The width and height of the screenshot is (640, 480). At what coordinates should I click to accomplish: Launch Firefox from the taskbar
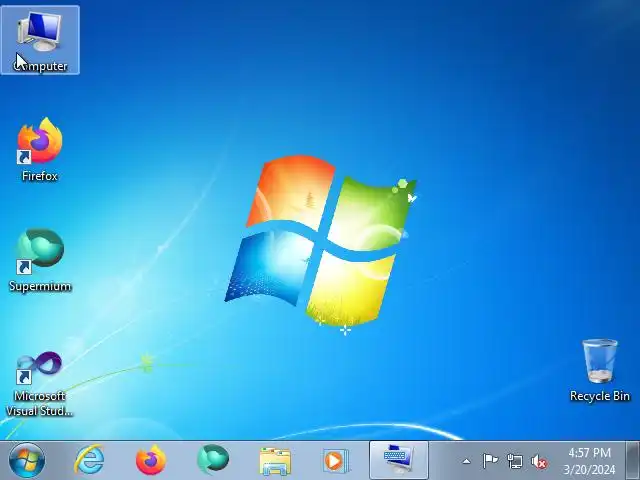click(151, 460)
